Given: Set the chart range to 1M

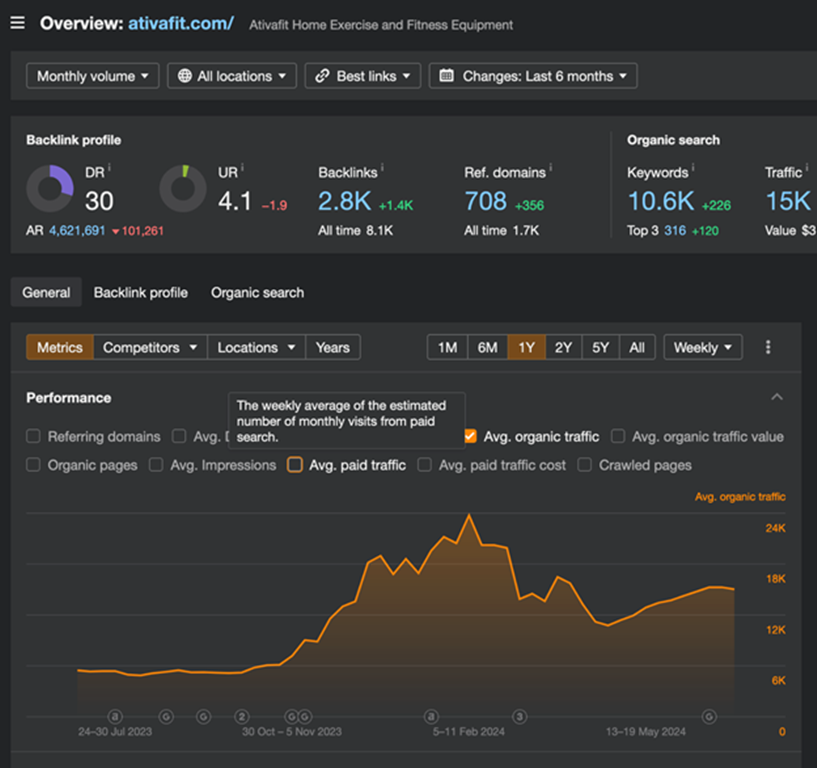Looking at the screenshot, I should click(x=448, y=347).
